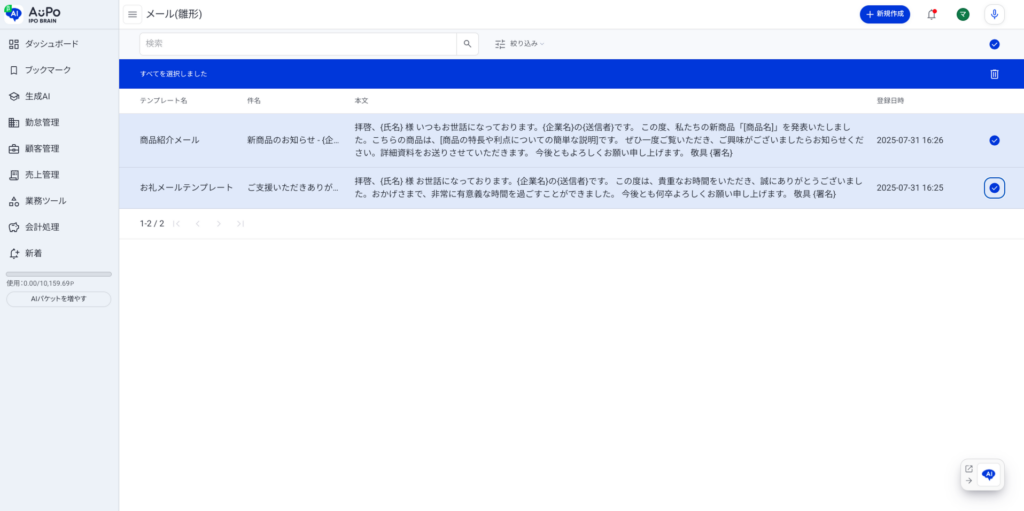The width and height of the screenshot is (1024, 511).
Task: Click the AI packet usage progress bar
Action: coord(59,274)
